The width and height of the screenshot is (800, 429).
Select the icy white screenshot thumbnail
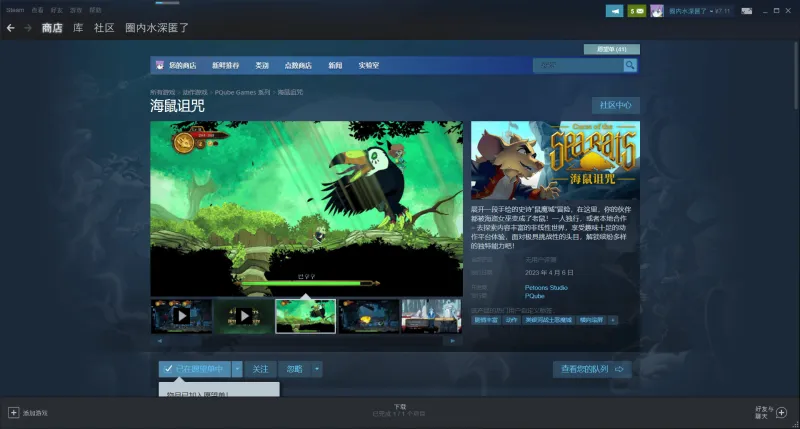432,316
